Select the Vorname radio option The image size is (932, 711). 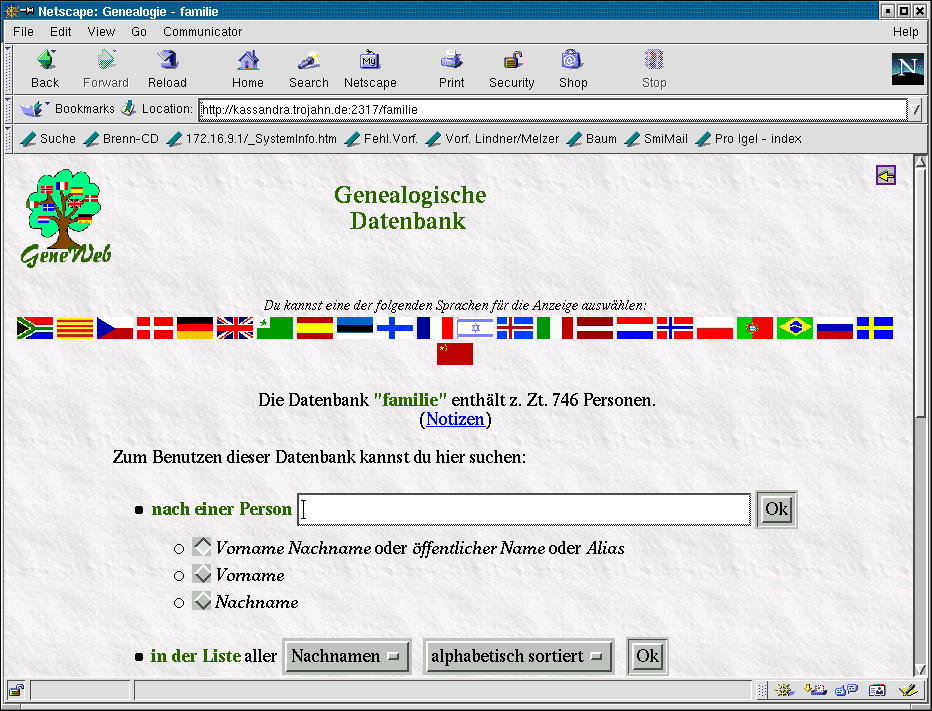[x=202, y=574]
